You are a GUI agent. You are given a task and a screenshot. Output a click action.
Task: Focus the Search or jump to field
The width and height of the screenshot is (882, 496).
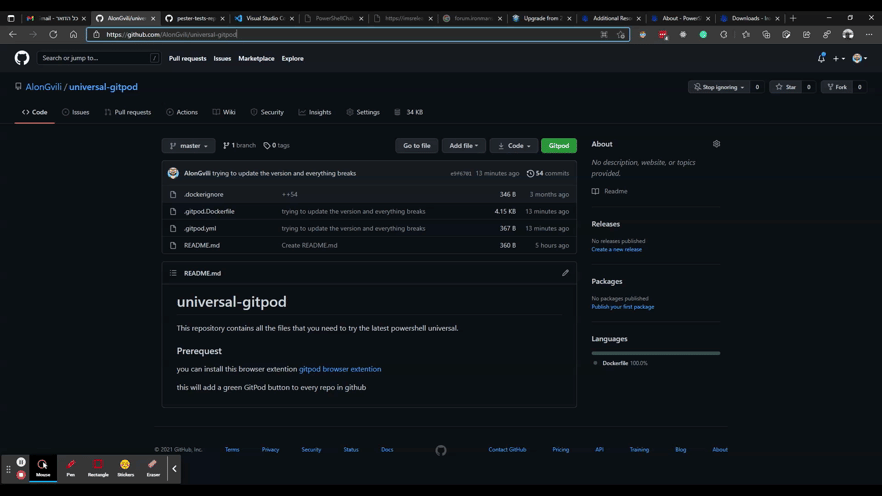point(98,58)
